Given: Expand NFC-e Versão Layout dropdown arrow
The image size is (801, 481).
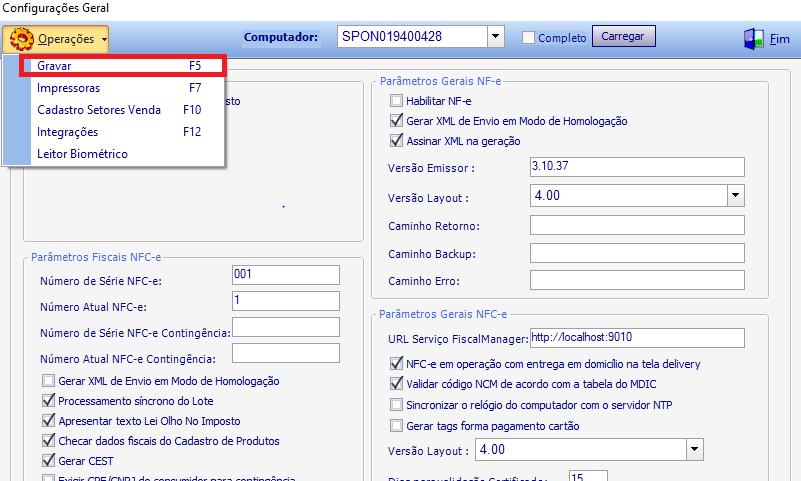Looking at the screenshot, I should point(694,449).
